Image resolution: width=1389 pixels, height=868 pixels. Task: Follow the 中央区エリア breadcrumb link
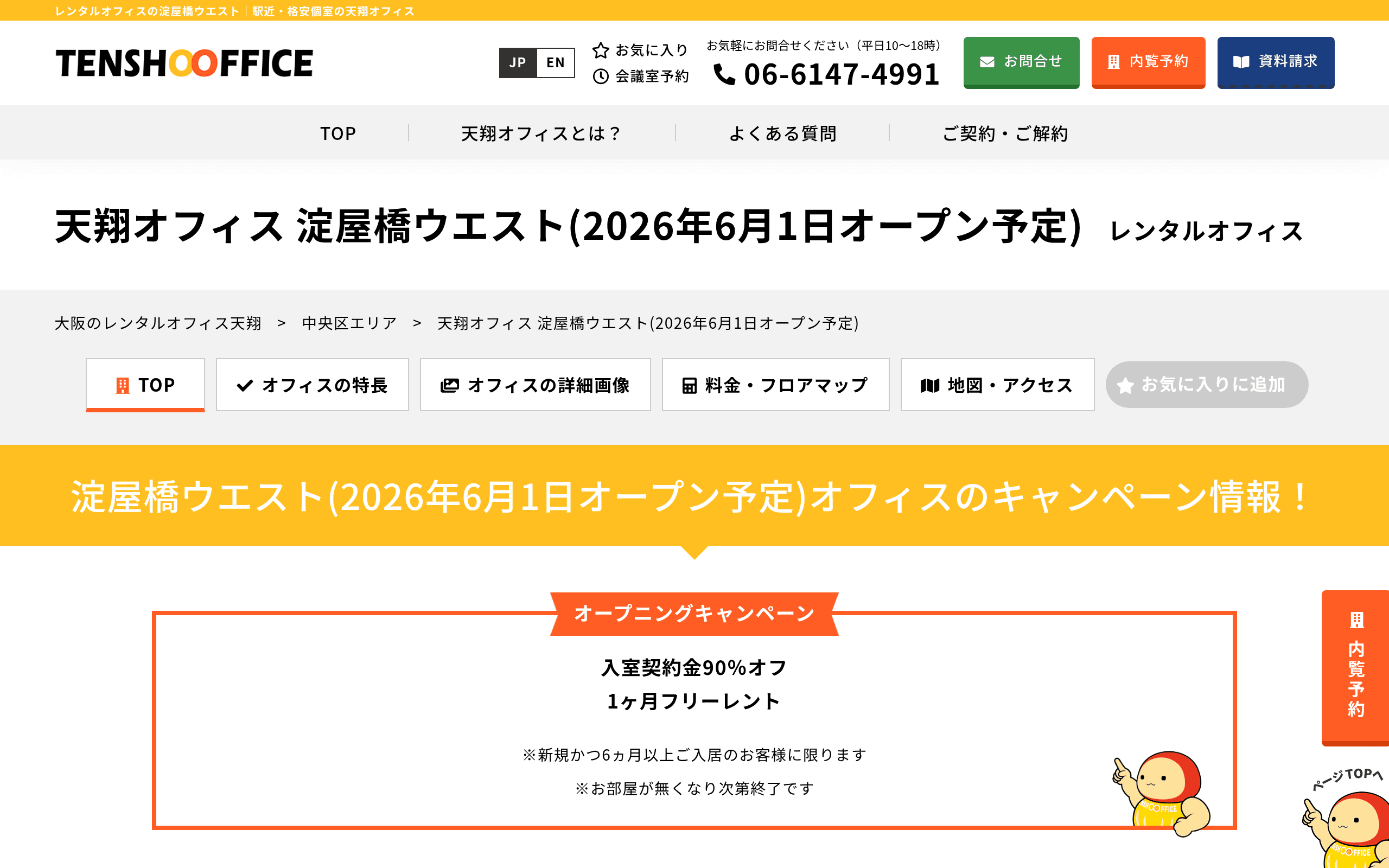click(x=348, y=323)
